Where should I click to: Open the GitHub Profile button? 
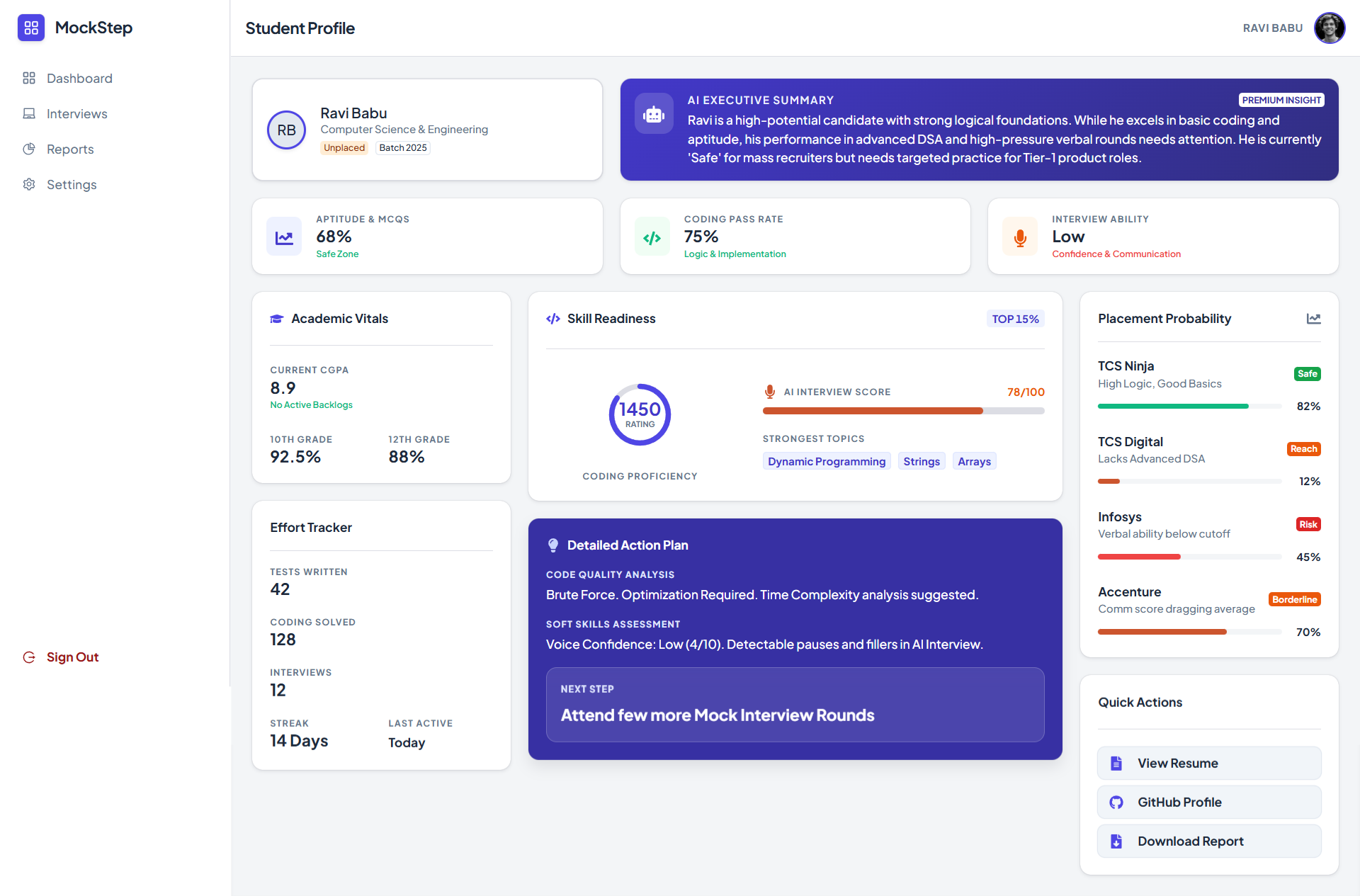[1208, 802]
